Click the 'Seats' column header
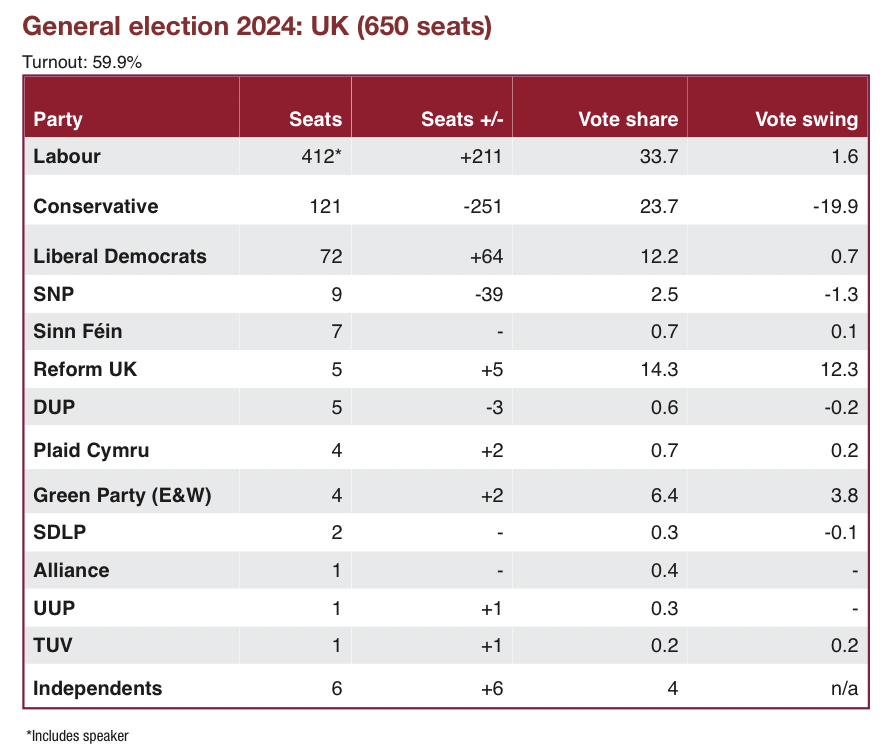This screenshot has height=752, width=894. [x=315, y=119]
